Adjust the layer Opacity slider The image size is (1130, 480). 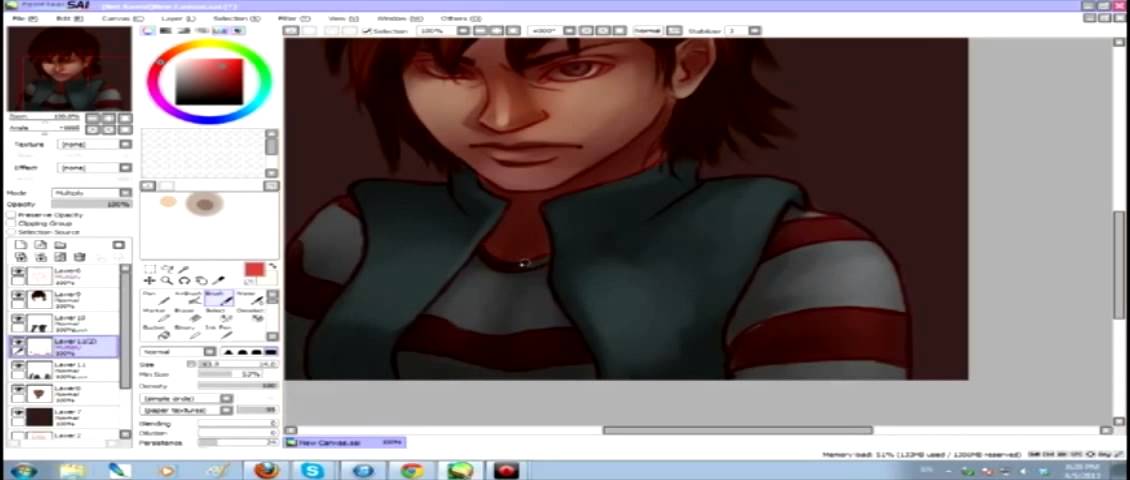(x=92, y=205)
